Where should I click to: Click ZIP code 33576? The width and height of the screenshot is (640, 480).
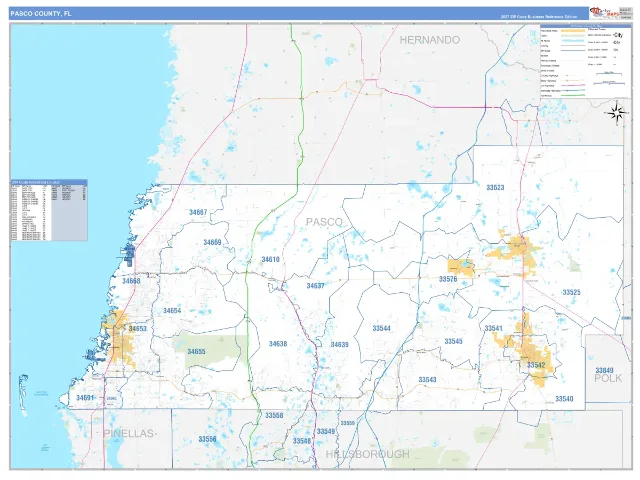[448, 279]
